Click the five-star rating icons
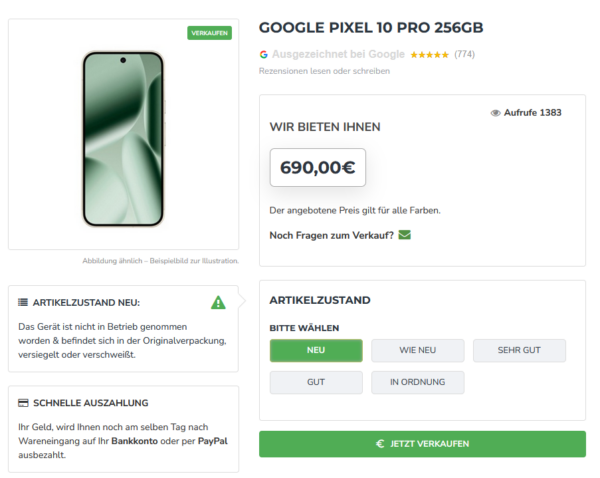This screenshot has height=478, width=600. [x=429, y=54]
